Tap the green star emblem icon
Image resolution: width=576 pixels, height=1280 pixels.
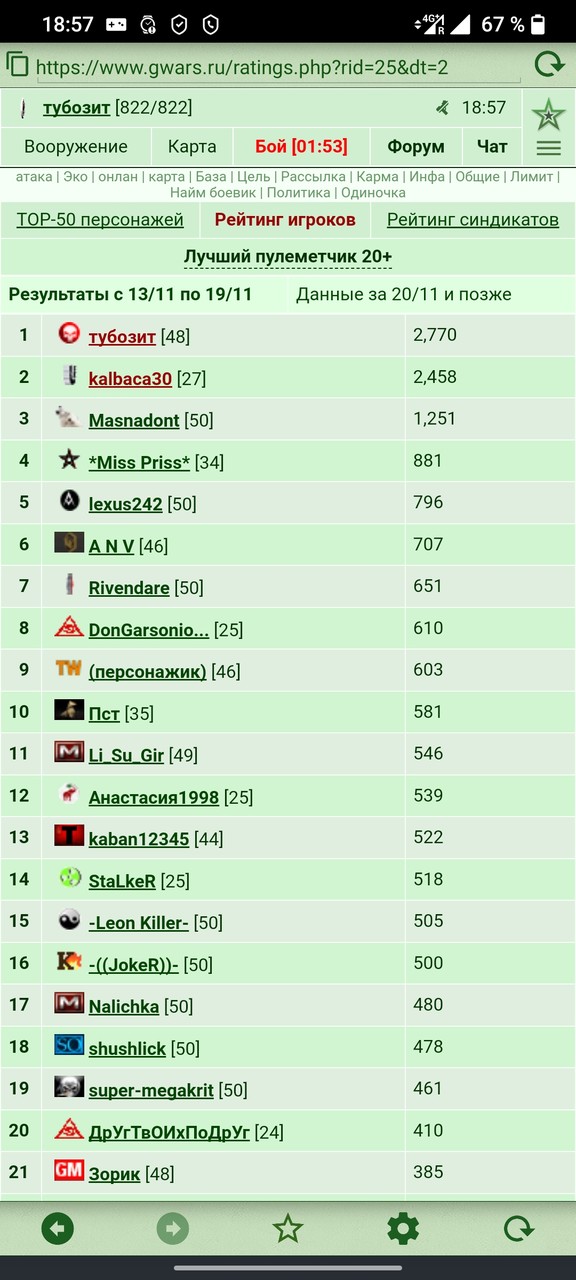[548, 115]
